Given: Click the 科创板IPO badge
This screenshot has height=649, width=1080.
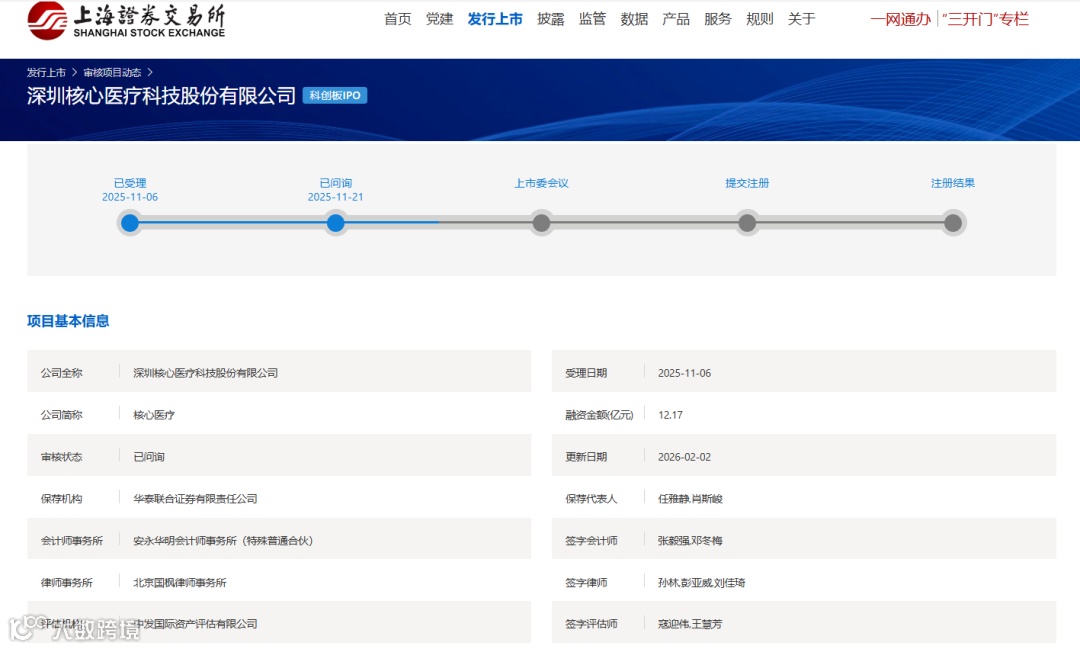Looking at the screenshot, I should tap(335, 96).
